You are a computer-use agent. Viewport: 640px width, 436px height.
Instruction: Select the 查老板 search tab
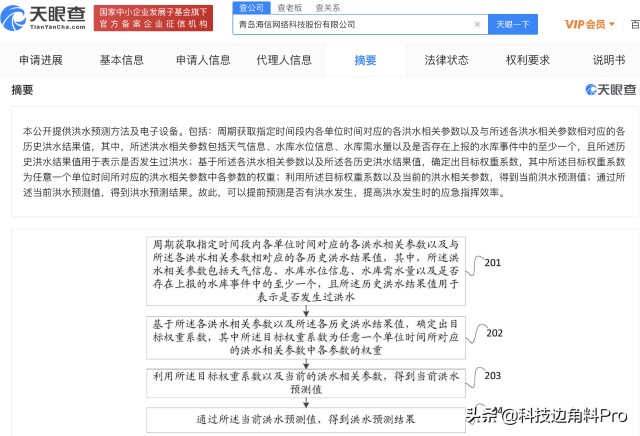point(289,7)
